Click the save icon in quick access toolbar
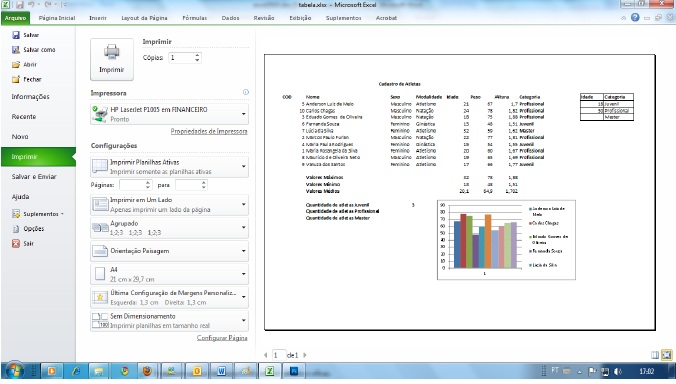The image size is (676, 384). pos(19,5)
